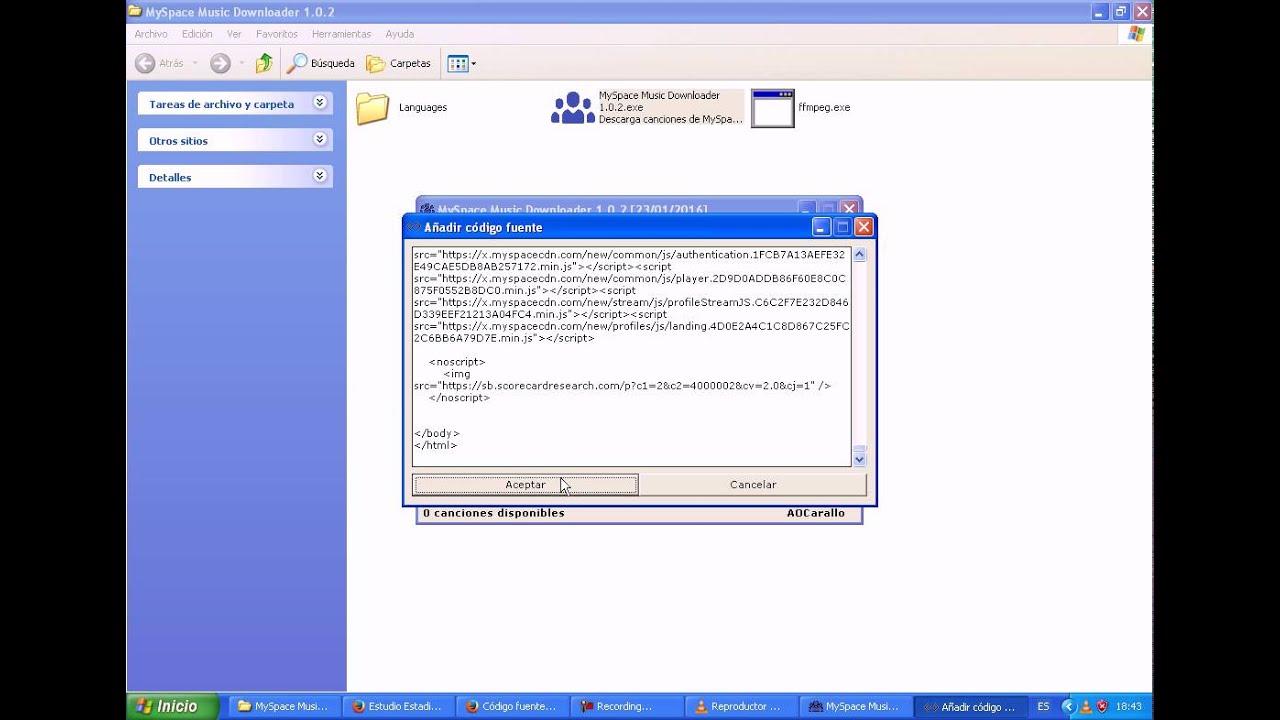1280x720 pixels.
Task: Click the scrollbar up arrow in code box
Action: tap(859, 255)
